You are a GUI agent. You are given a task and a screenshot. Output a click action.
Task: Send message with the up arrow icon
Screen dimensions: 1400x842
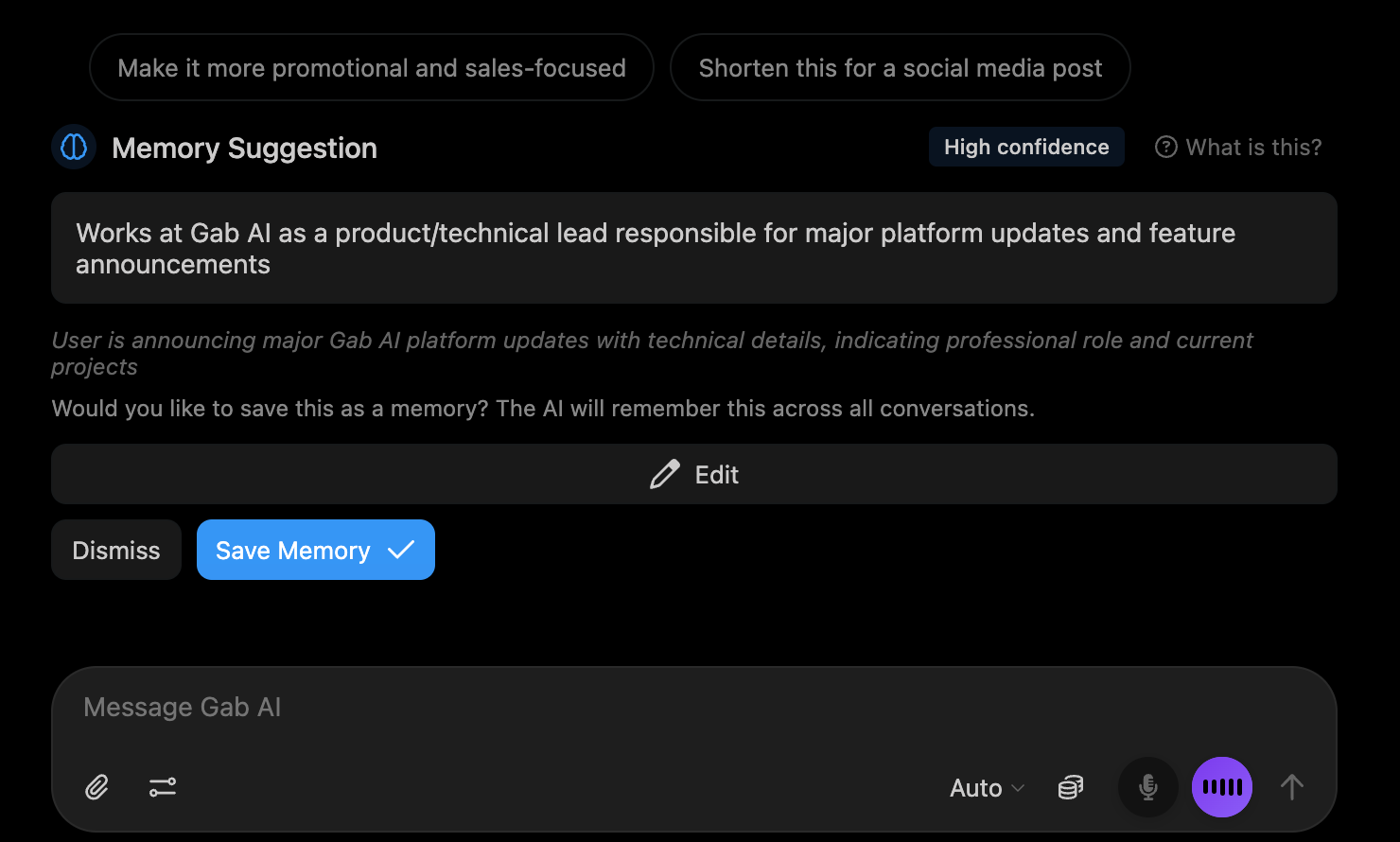coord(1291,787)
